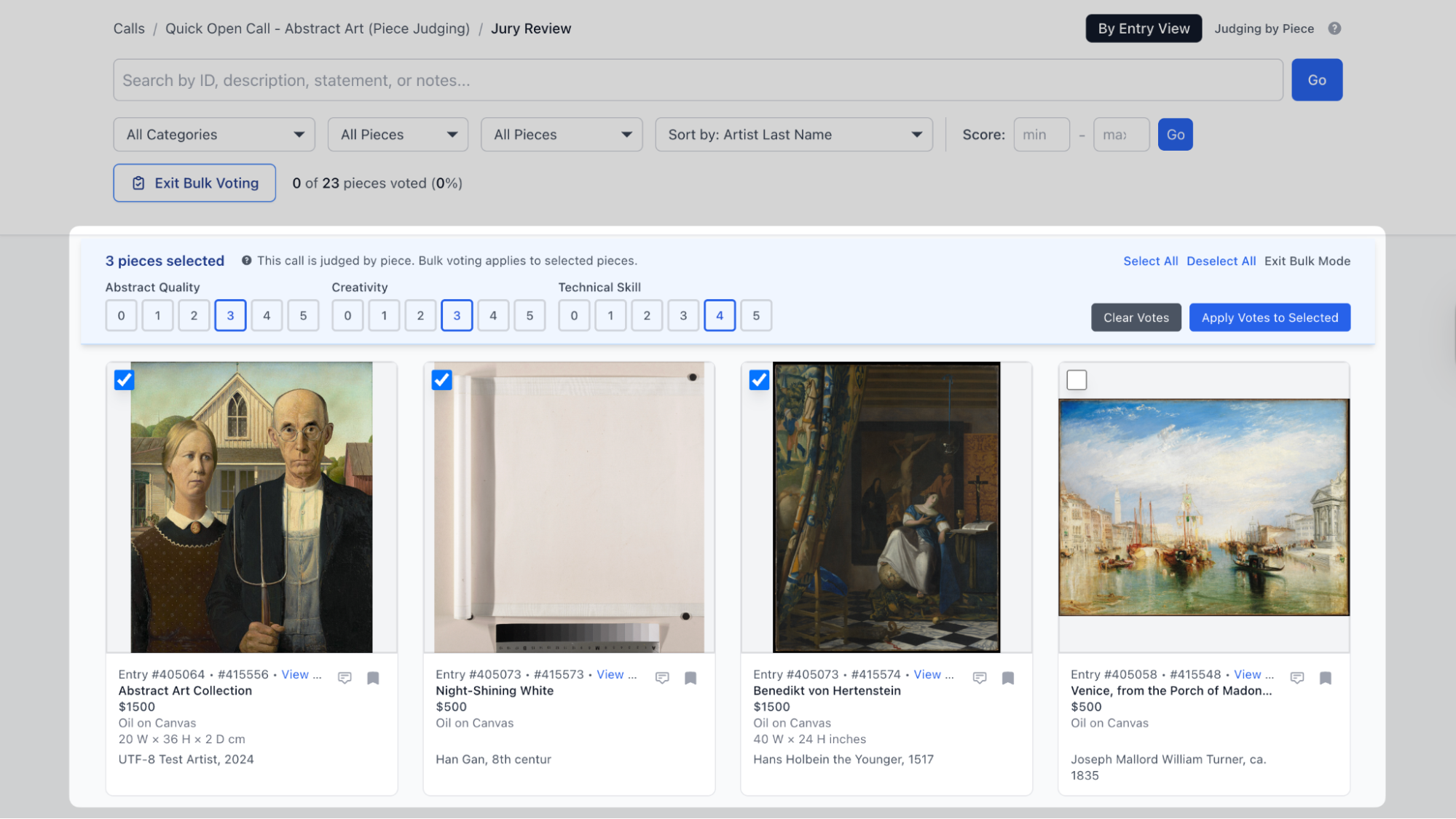Click the info icon next to bulk voting notice
The height and width of the screenshot is (819, 1456).
247,261
